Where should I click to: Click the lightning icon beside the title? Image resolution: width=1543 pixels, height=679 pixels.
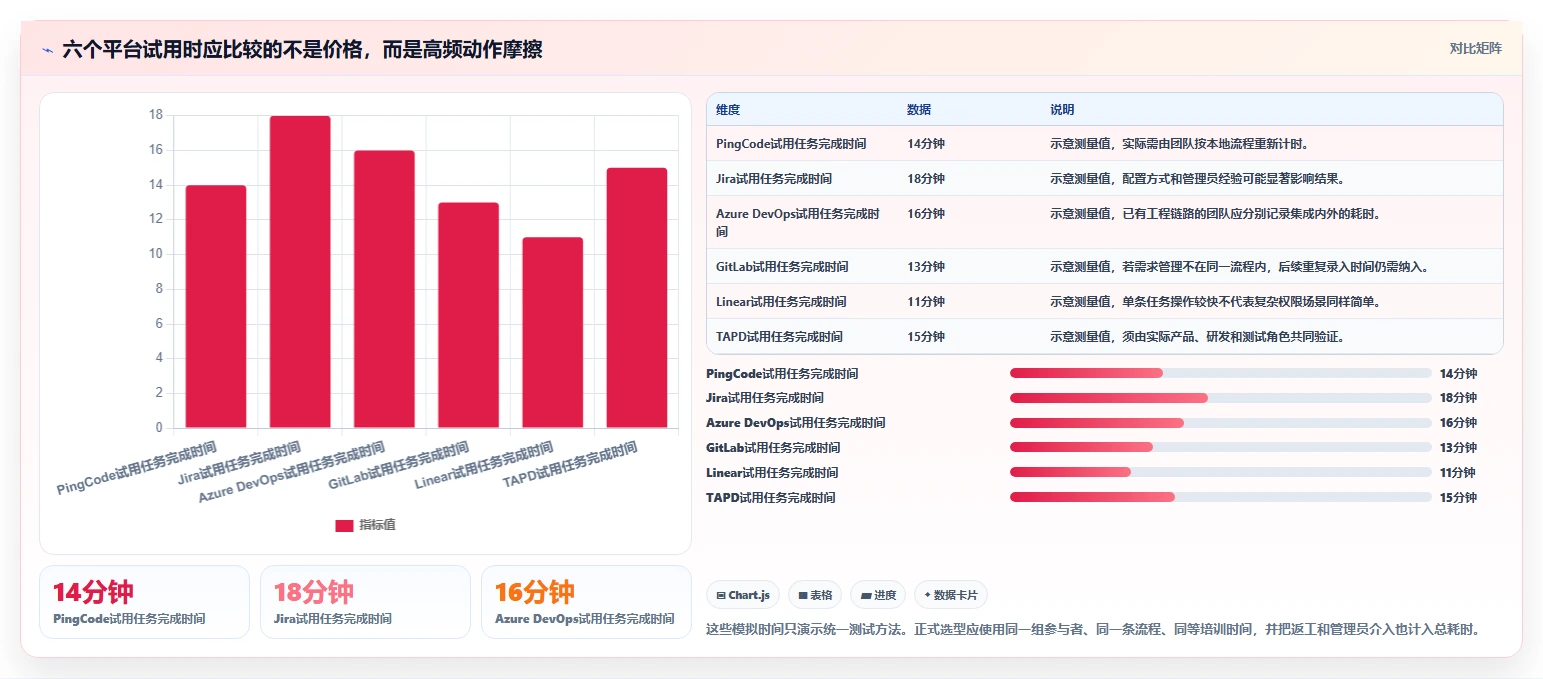click(47, 50)
